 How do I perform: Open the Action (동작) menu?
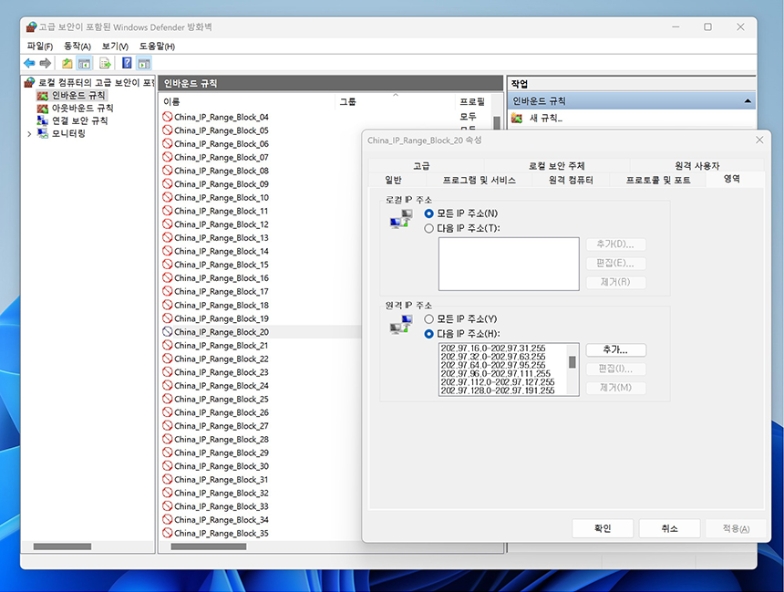tap(77, 46)
